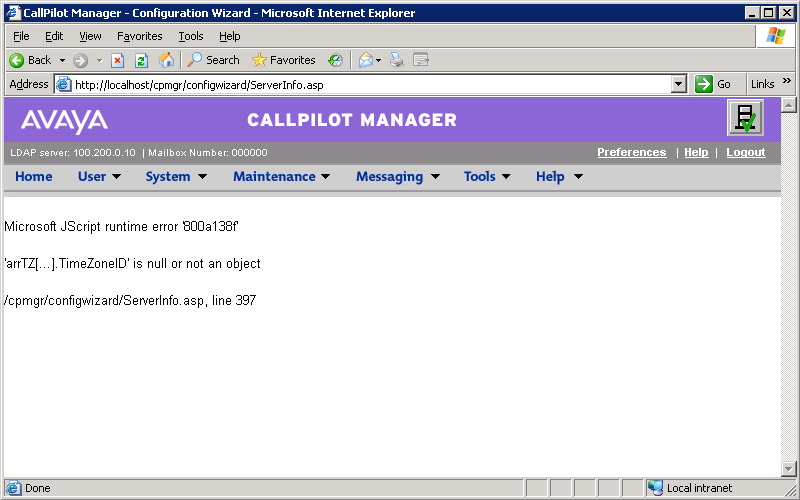Go to the CallPilot Home page

(x=34, y=177)
